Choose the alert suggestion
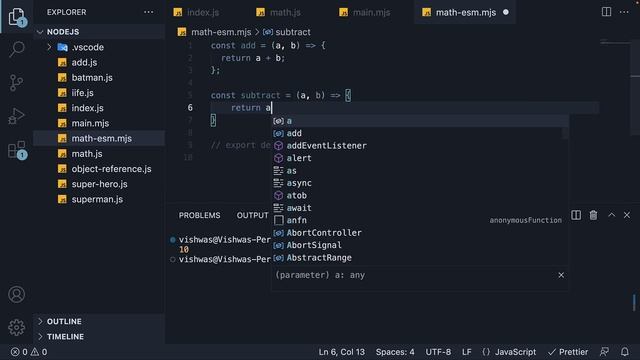This screenshot has width=640, height=360. 420,158
